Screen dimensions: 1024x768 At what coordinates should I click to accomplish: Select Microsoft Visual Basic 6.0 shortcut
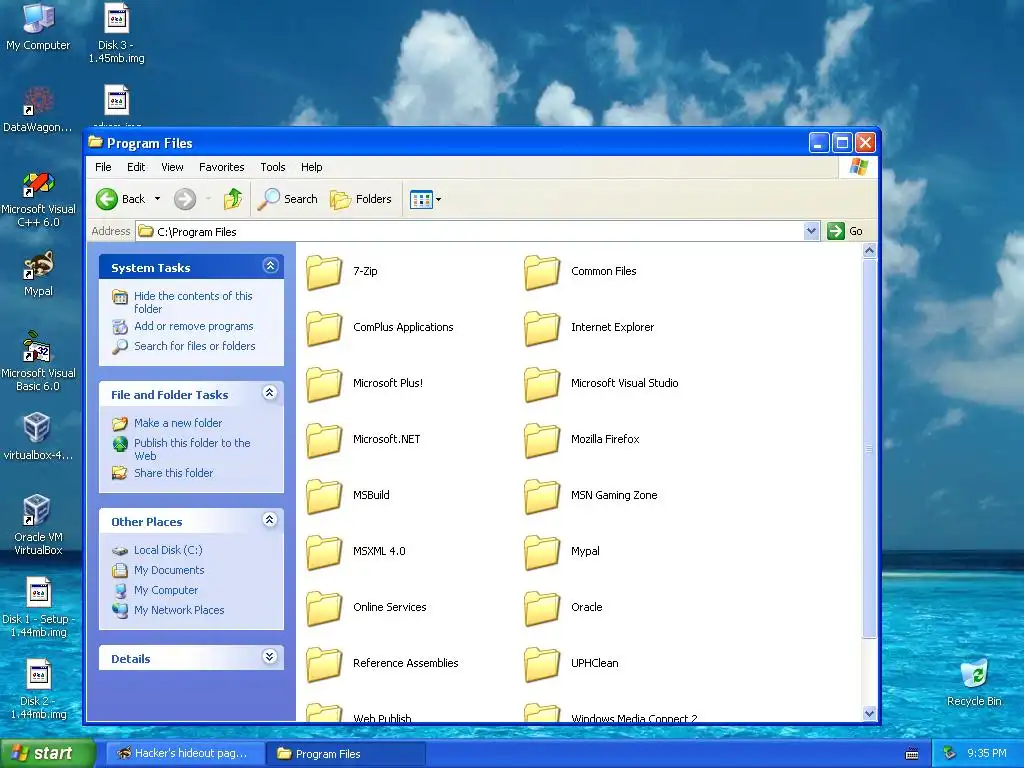pyautogui.click(x=38, y=361)
